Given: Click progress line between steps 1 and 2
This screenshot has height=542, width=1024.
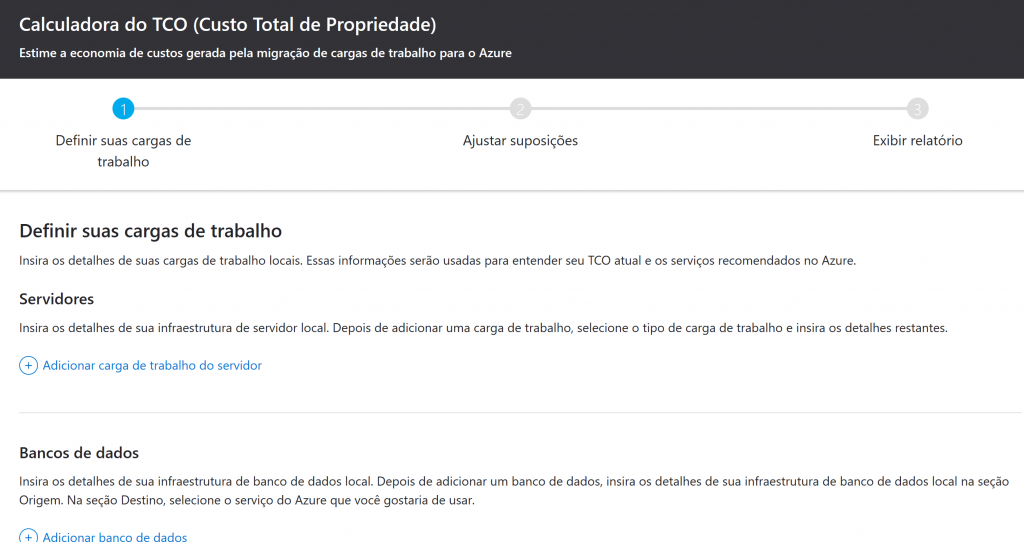Looking at the screenshot, I should [x=320, y=109].
